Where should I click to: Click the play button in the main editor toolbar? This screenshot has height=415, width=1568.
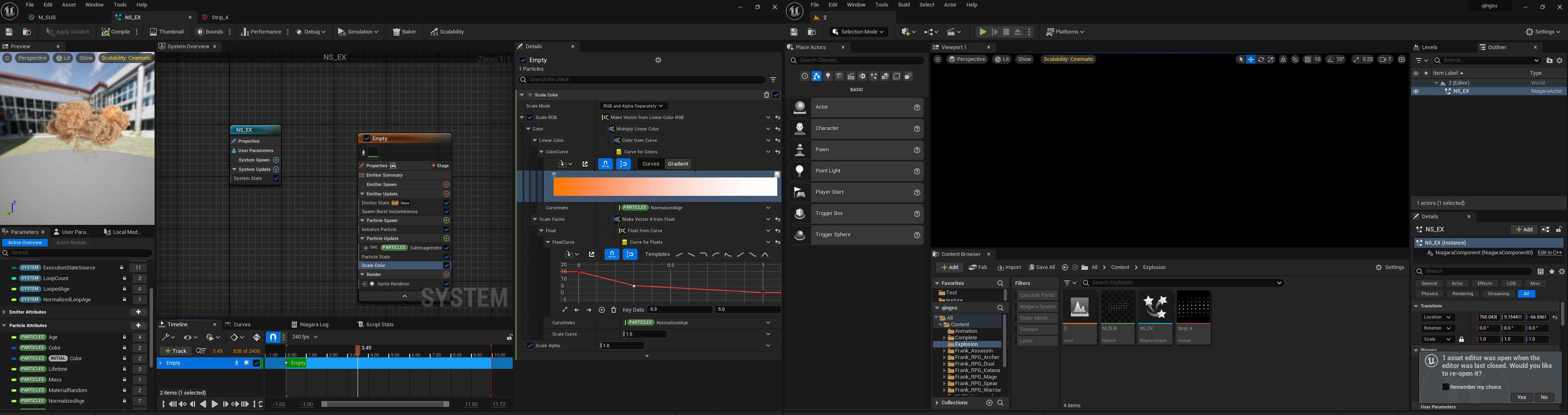point(983,31)
